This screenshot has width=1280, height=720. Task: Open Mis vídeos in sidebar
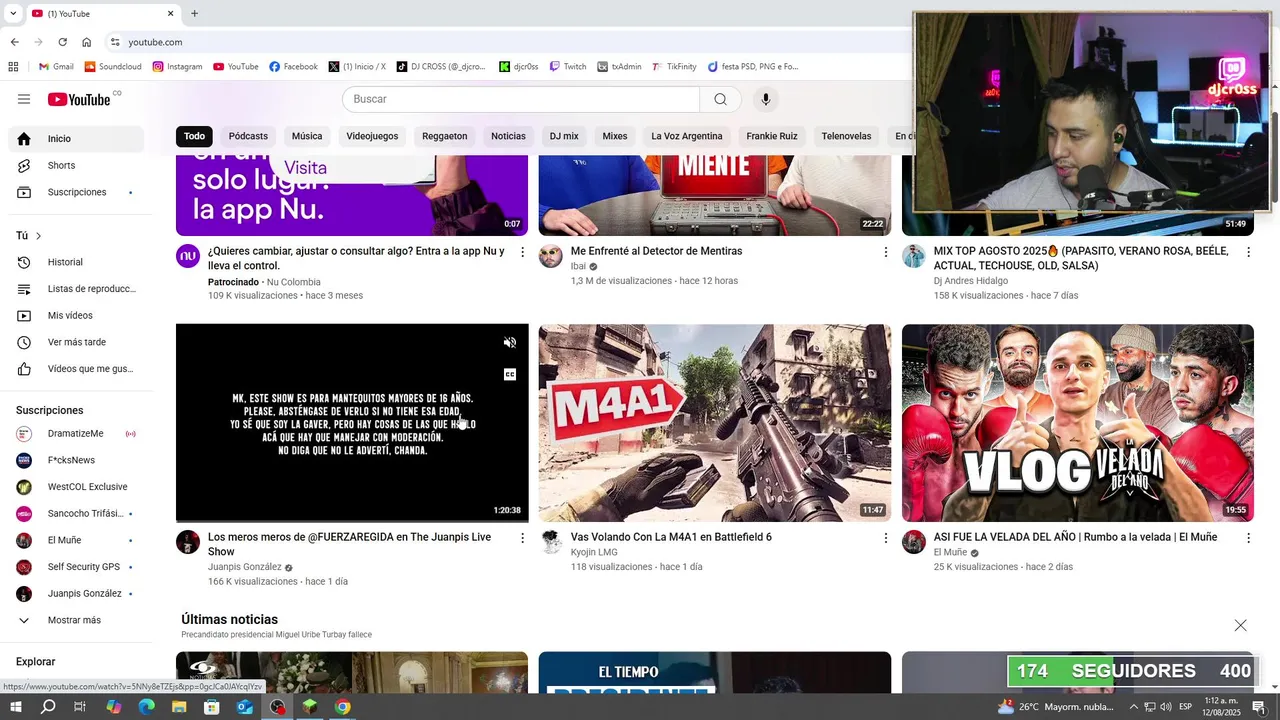coord(76,316)
